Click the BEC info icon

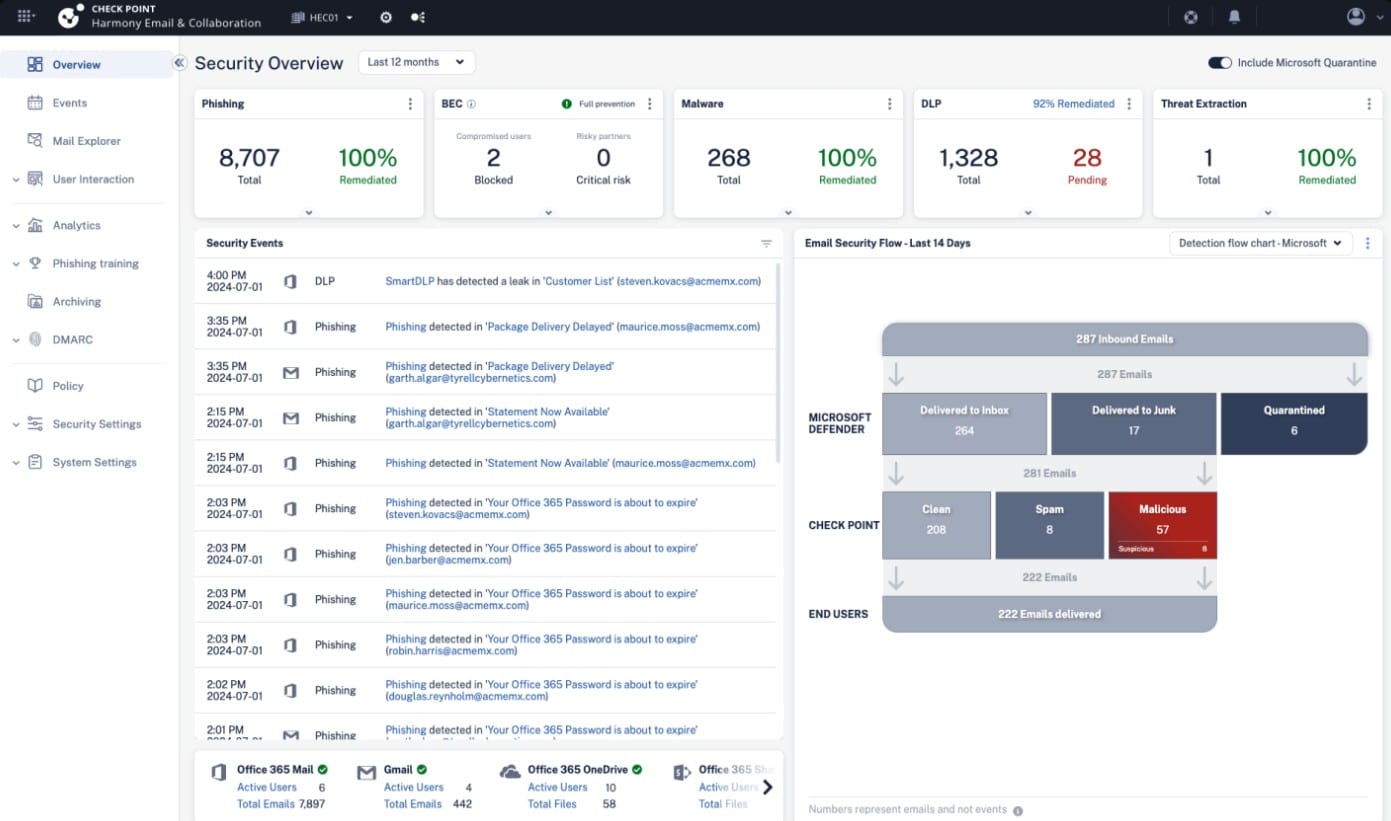[472, 104]
